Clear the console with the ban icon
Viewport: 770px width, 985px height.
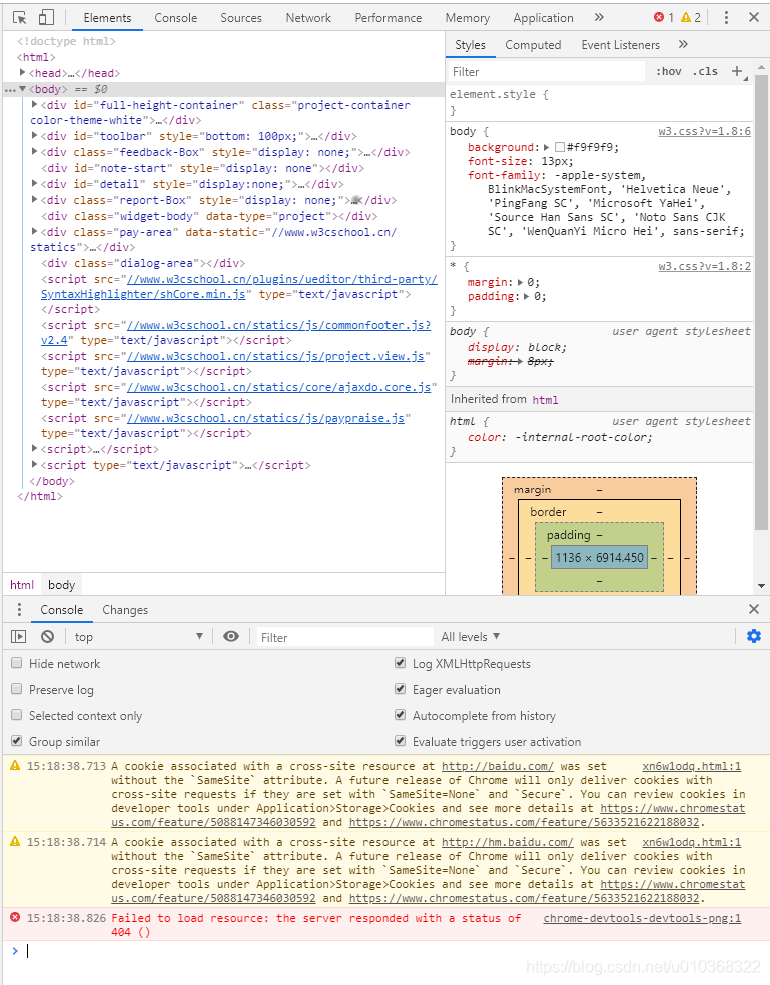[x=47, y=636]
